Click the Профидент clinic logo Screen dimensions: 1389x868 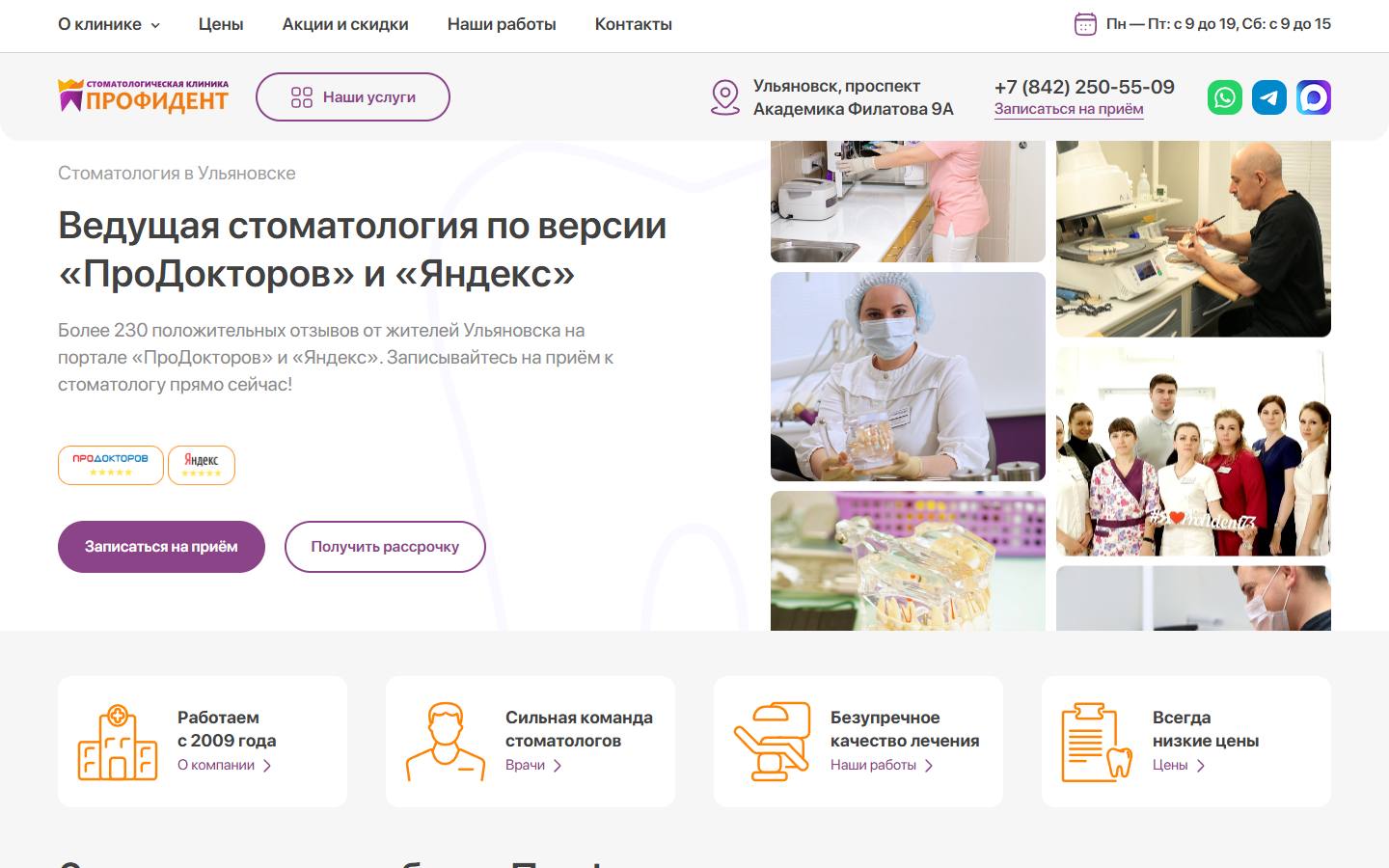tap(144, 96)
